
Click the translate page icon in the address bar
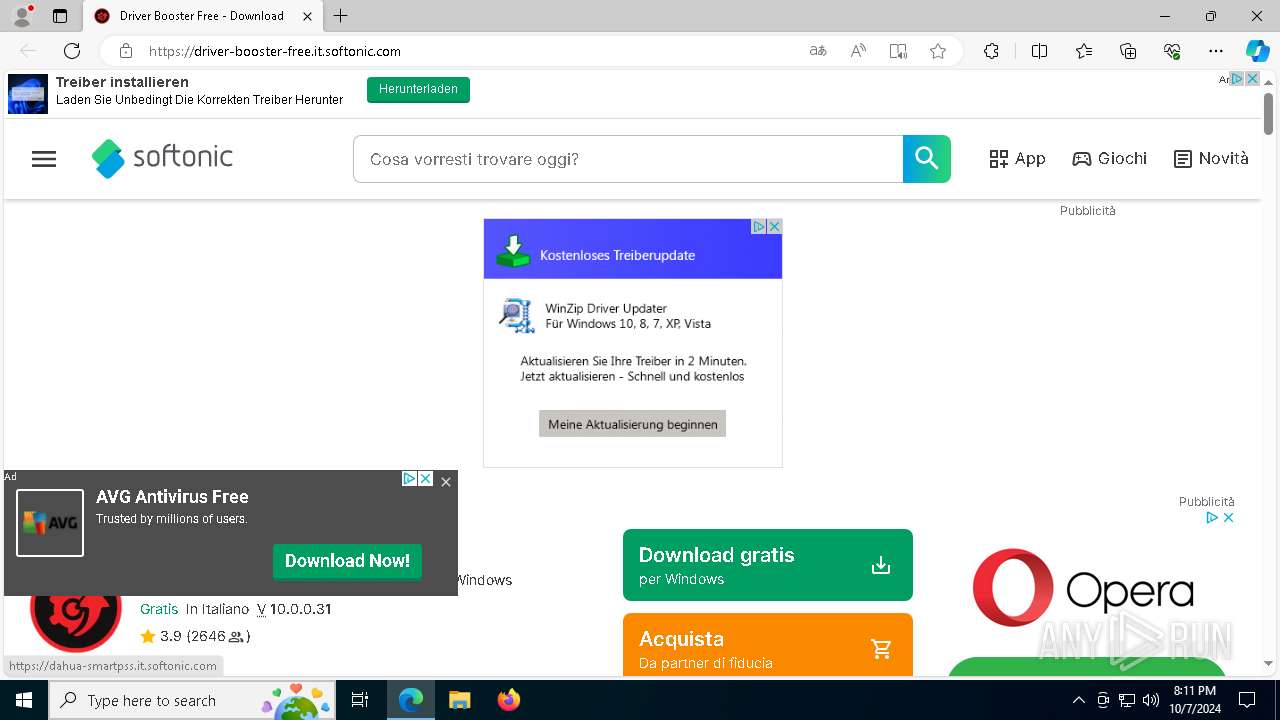[818, 51]
